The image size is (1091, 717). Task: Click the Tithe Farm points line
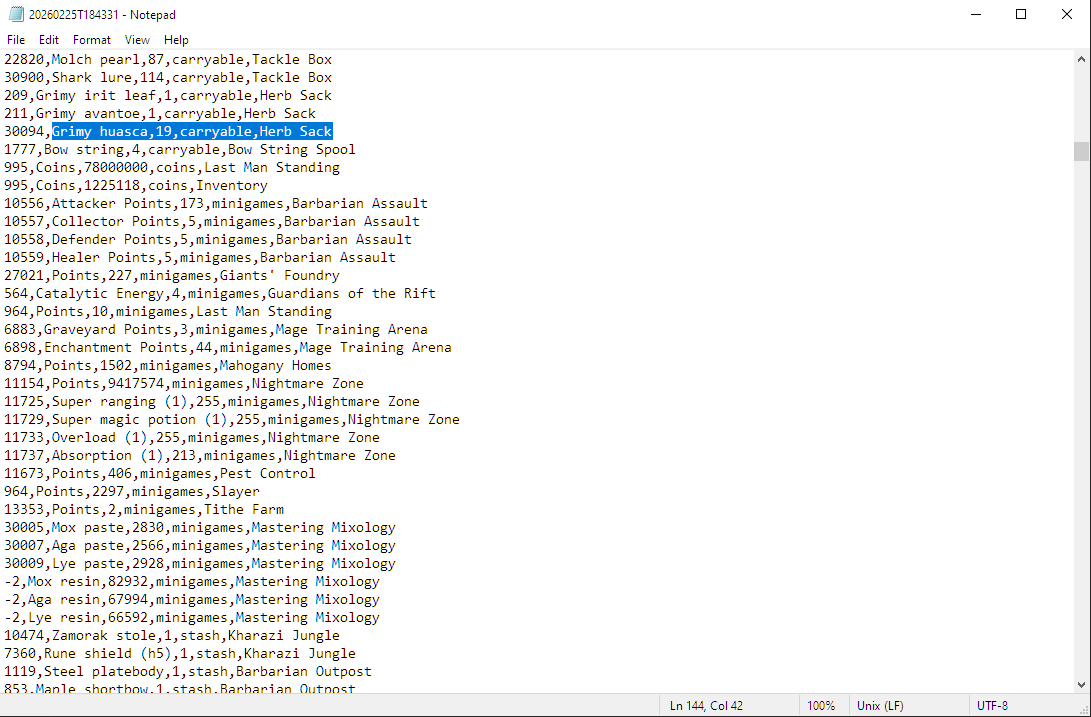[144, 510]
